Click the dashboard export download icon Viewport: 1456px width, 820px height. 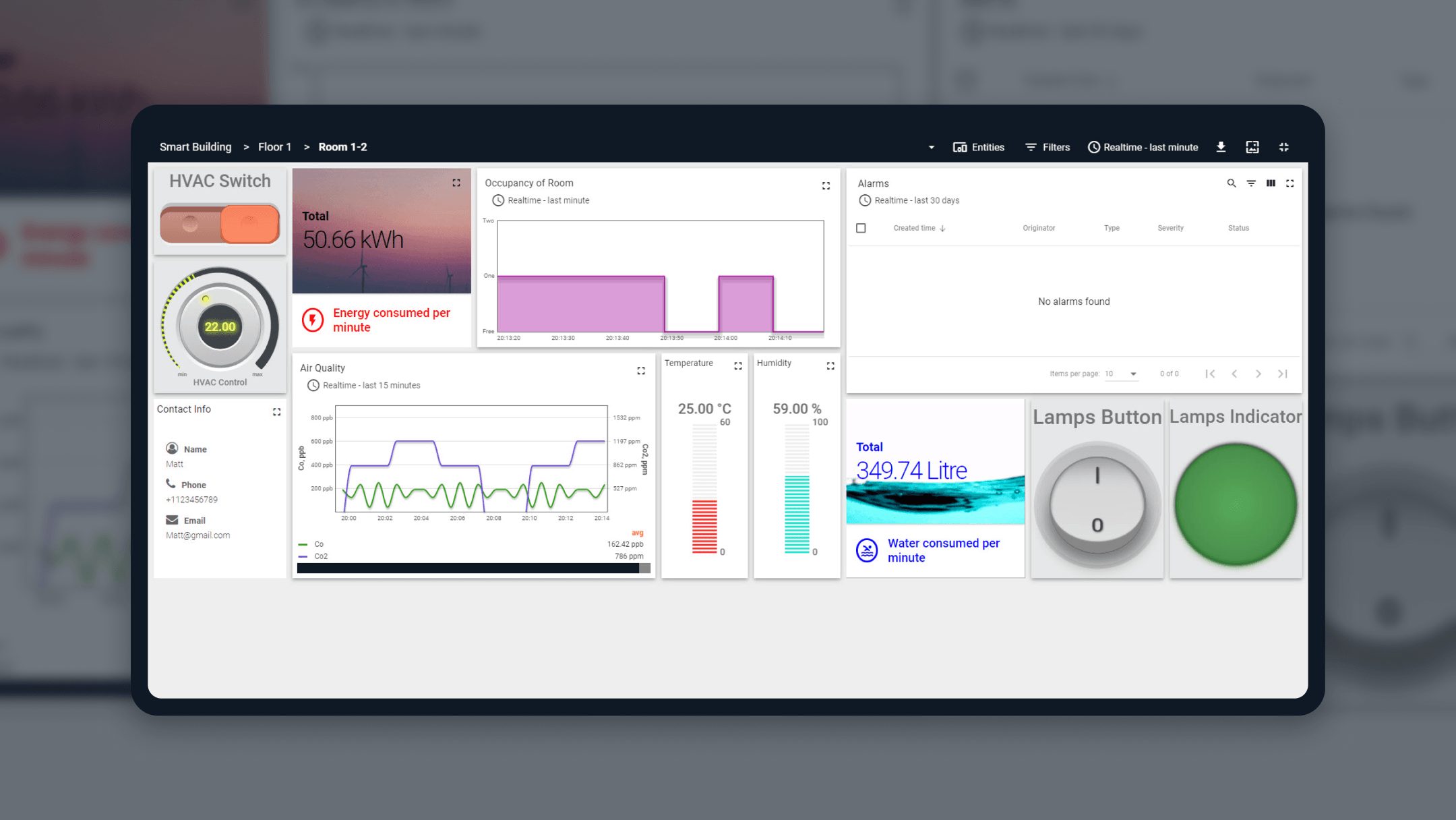1221,147
